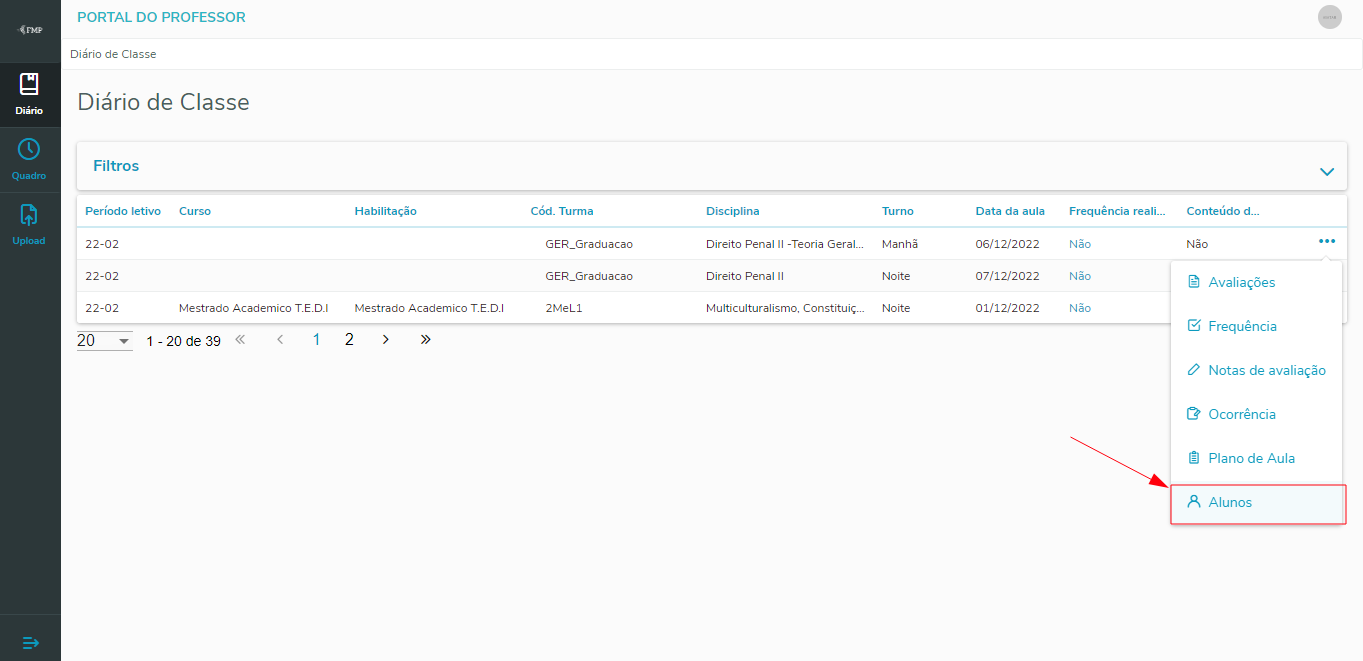Click the date 01/12/2022
Image resolution: width=1363 pixels, height=661 pixels.
[1008, 308]
